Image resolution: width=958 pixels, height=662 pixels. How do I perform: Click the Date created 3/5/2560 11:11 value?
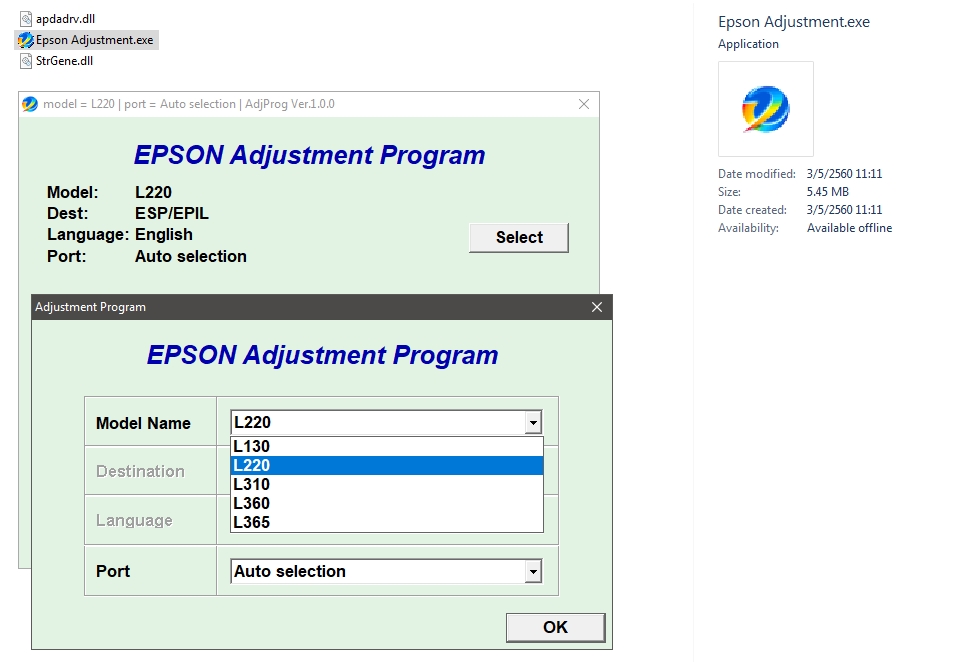pyautogui.click(x=844, y=210)
